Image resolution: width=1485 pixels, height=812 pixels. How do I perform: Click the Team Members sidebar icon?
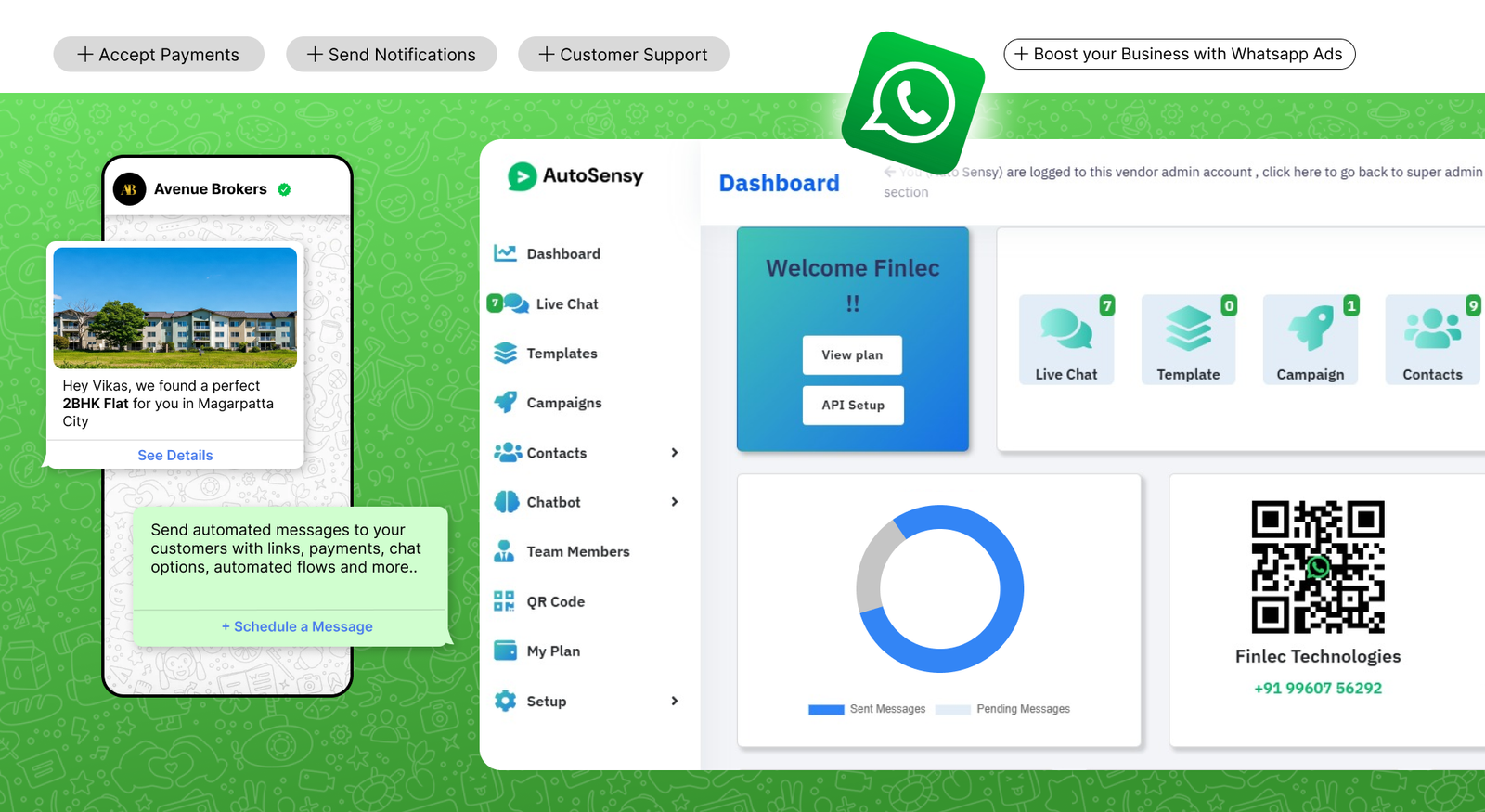(x=505, y=551)
